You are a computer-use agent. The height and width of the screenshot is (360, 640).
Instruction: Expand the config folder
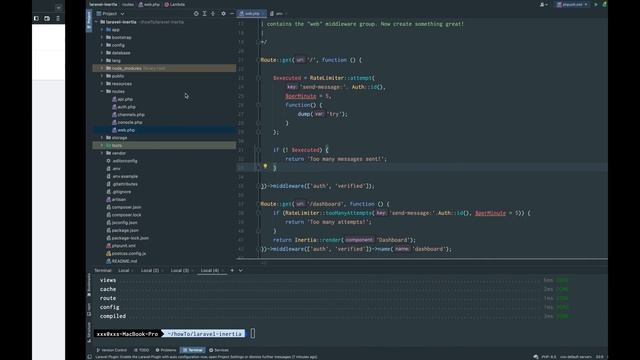pos(102,45)
